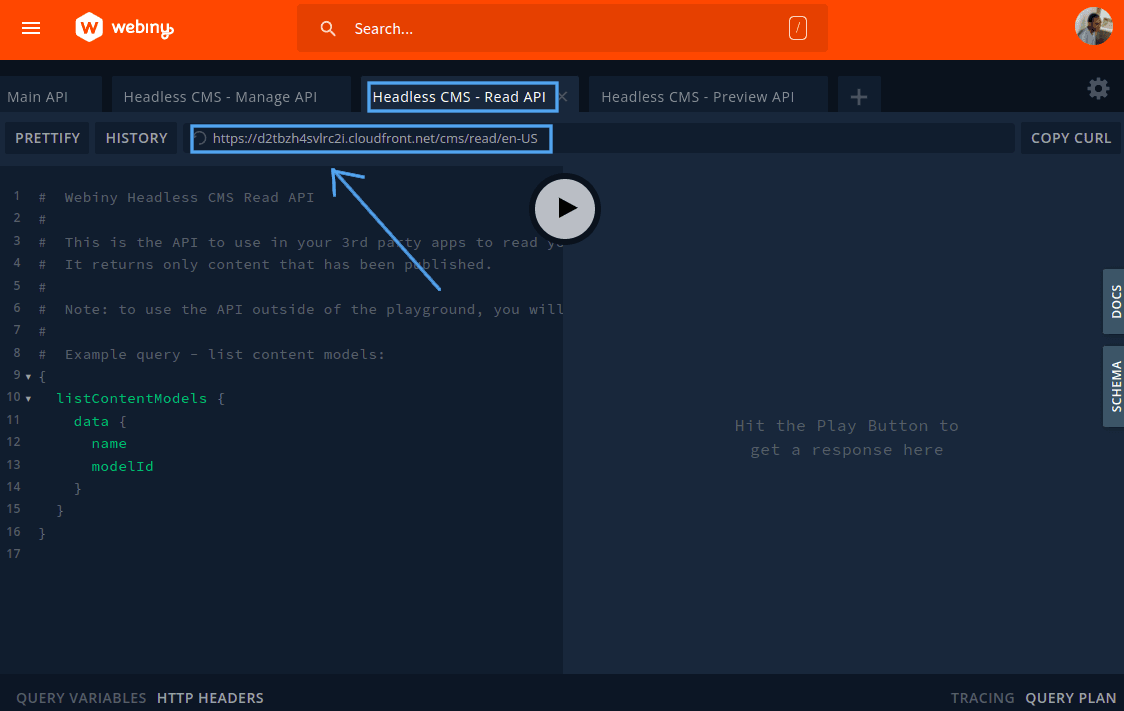Click the search magnifier icon
This screenshot has width=1124, height=711.
(328, 28)
